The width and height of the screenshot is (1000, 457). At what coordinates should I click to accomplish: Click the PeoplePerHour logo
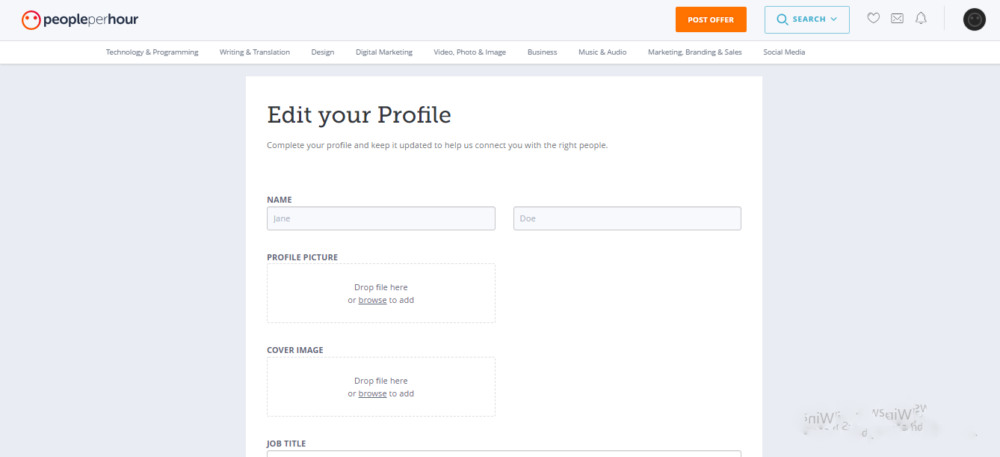click(83, 19)
